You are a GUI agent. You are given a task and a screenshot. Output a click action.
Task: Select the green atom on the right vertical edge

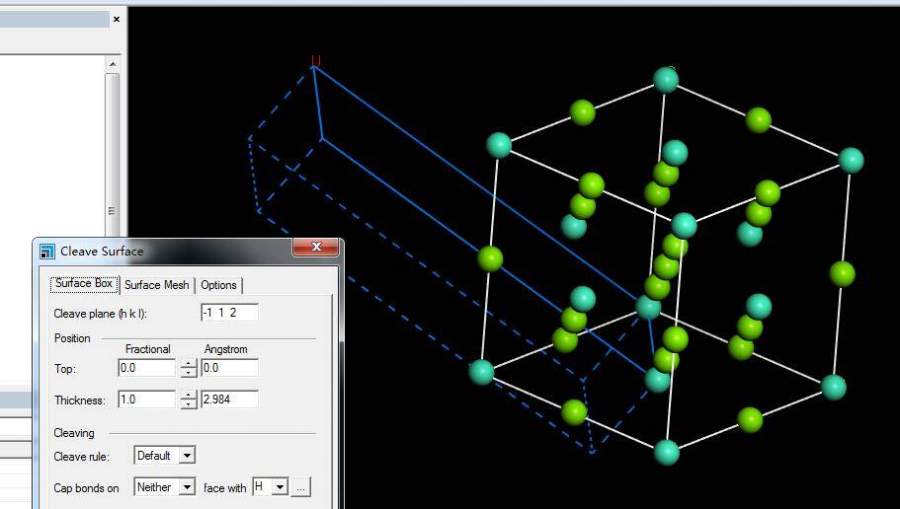point(842,274)
